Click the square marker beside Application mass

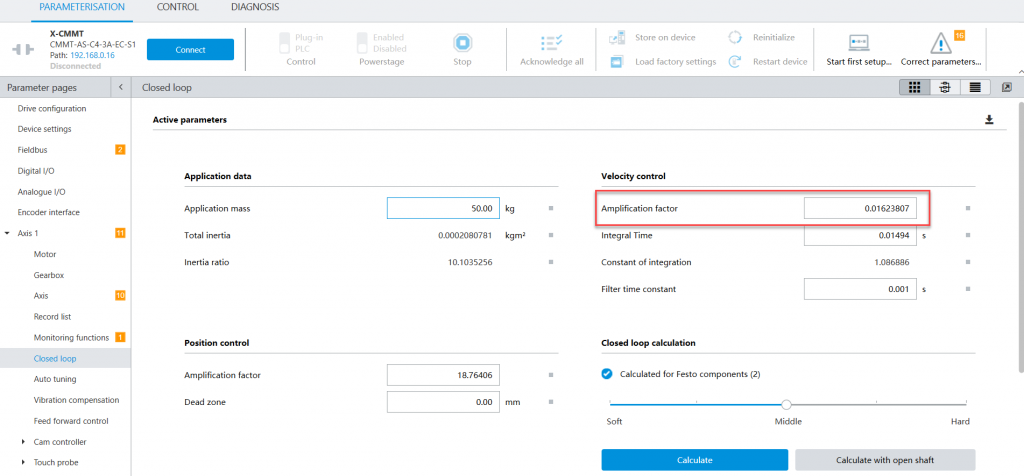tap(551, 208)
